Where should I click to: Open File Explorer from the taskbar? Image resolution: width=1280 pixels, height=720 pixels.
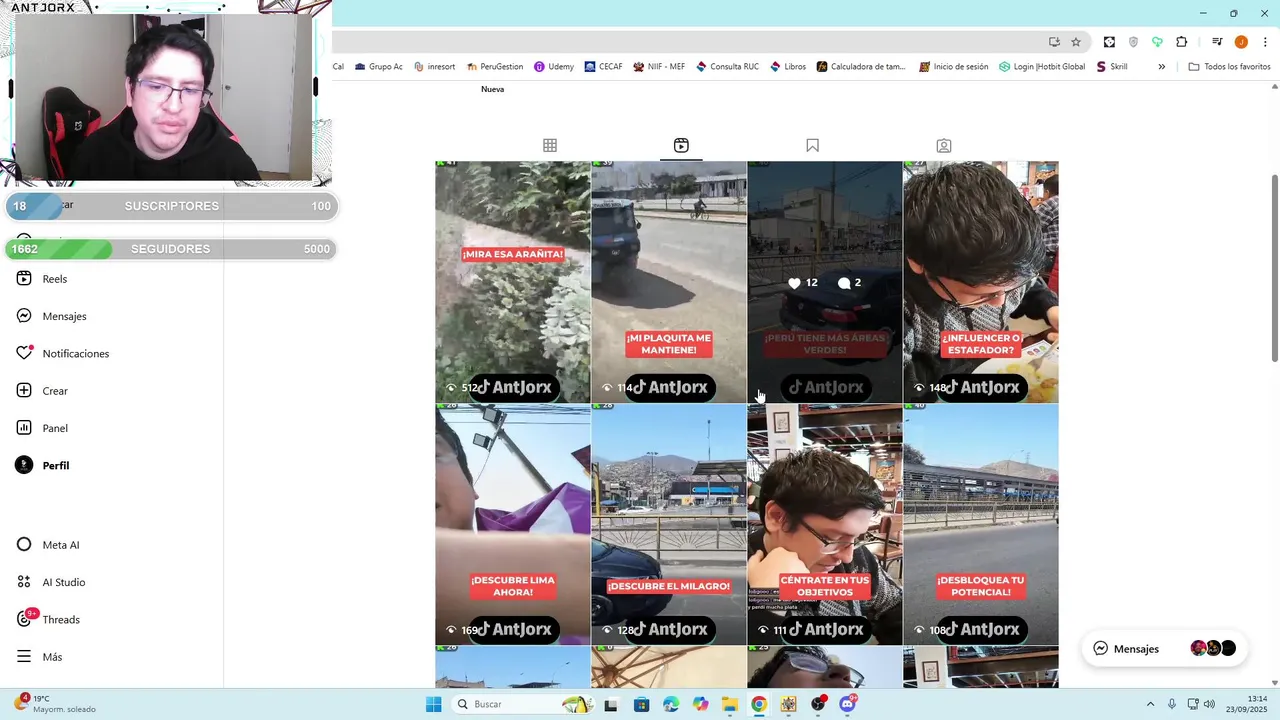pos(729,704)
